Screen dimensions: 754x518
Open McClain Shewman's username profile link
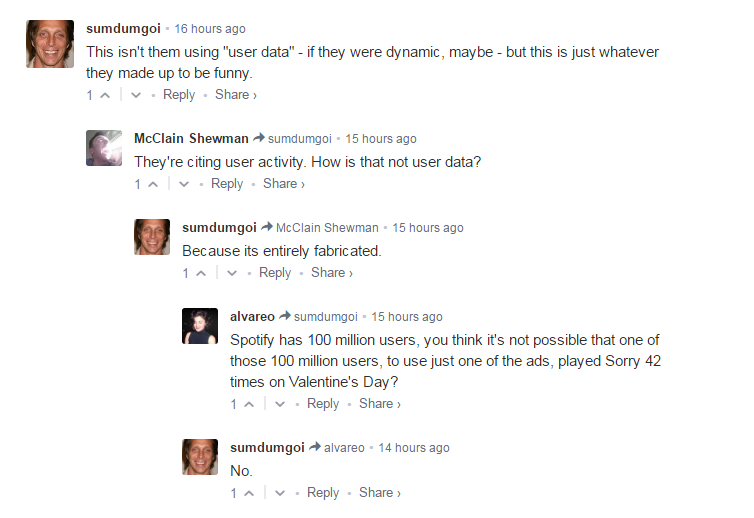click(x=191, y=138)
